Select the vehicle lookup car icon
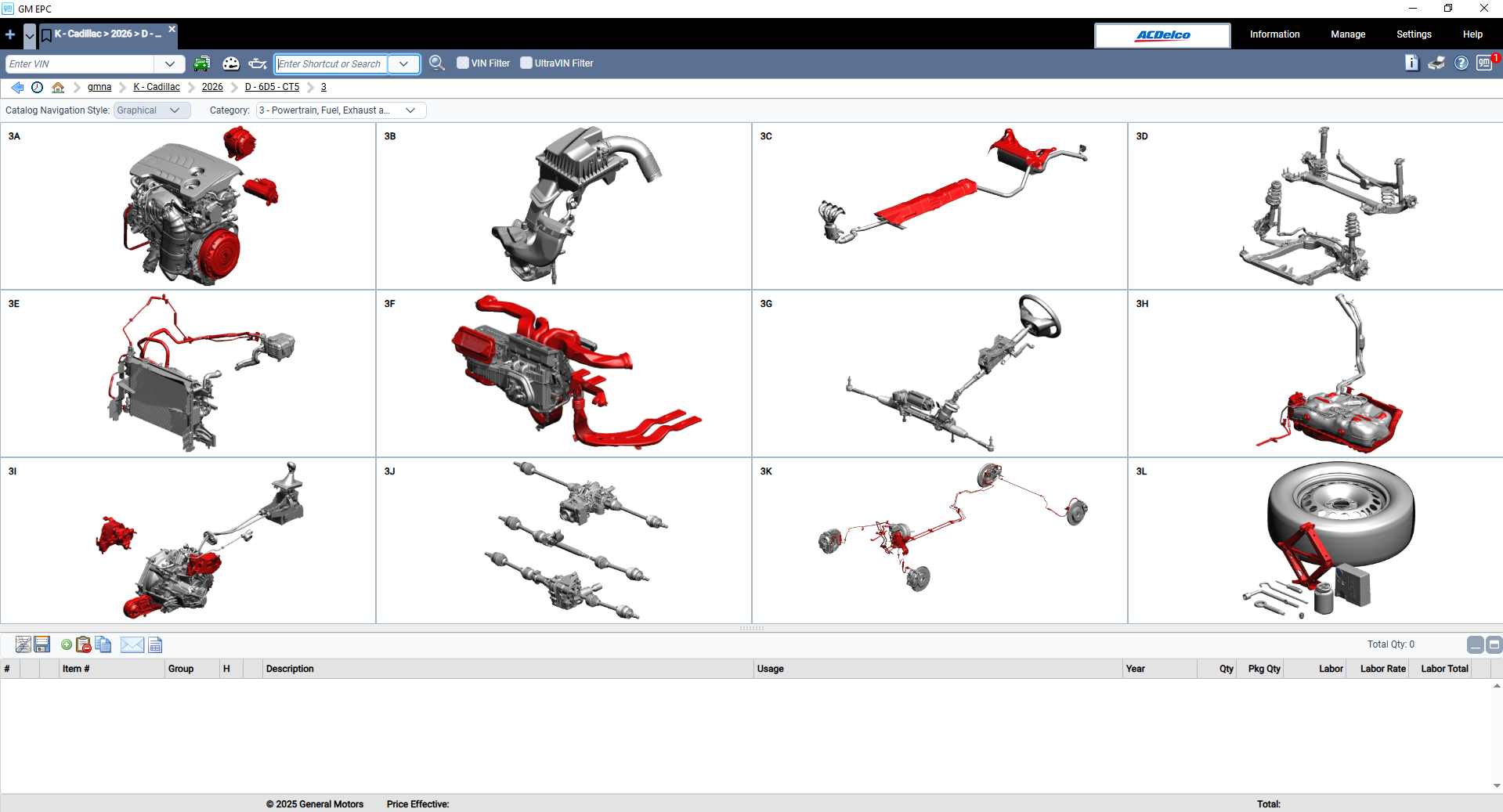Screen dimensions: 1503x812 pos(201,63)
